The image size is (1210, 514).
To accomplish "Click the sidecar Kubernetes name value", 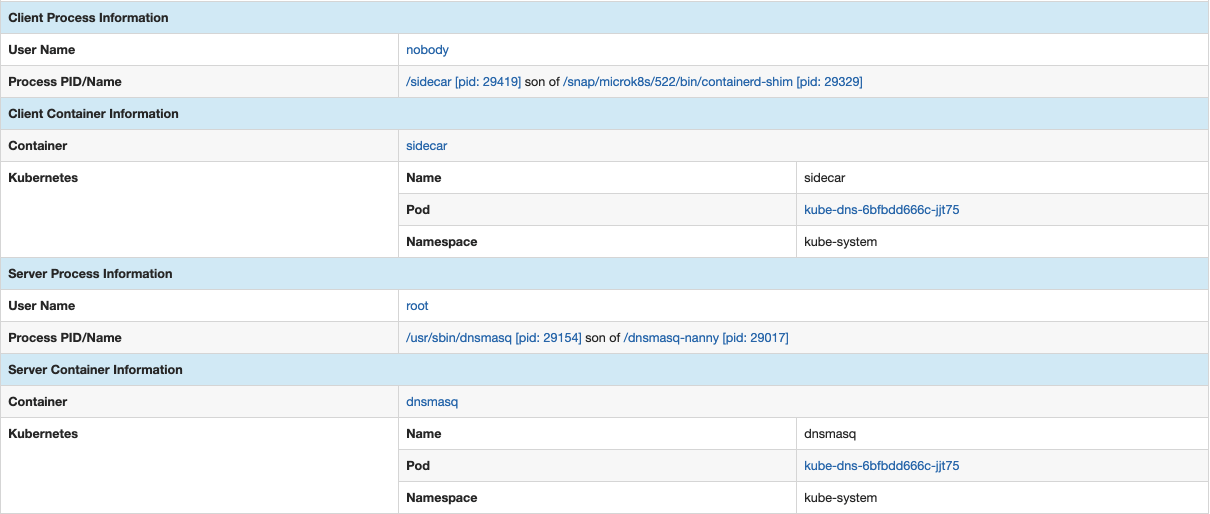I will 825,177.
